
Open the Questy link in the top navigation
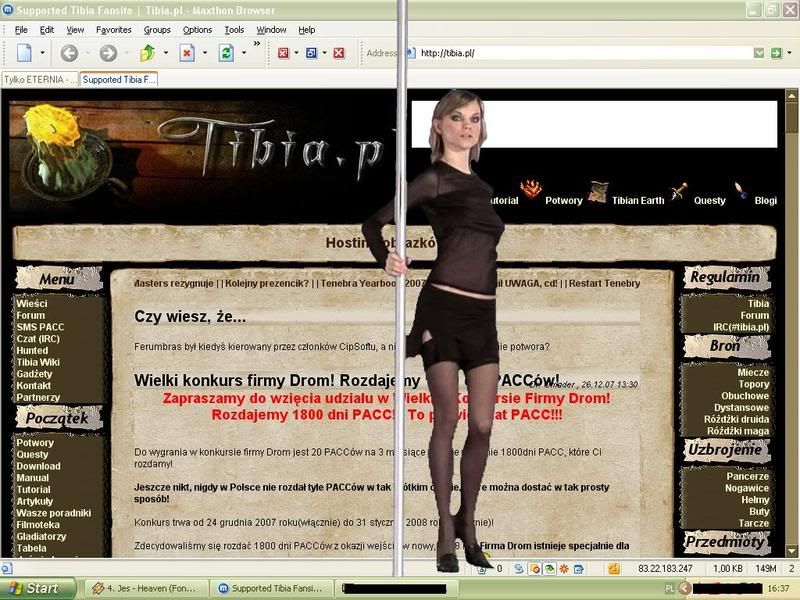coord(710,201)
